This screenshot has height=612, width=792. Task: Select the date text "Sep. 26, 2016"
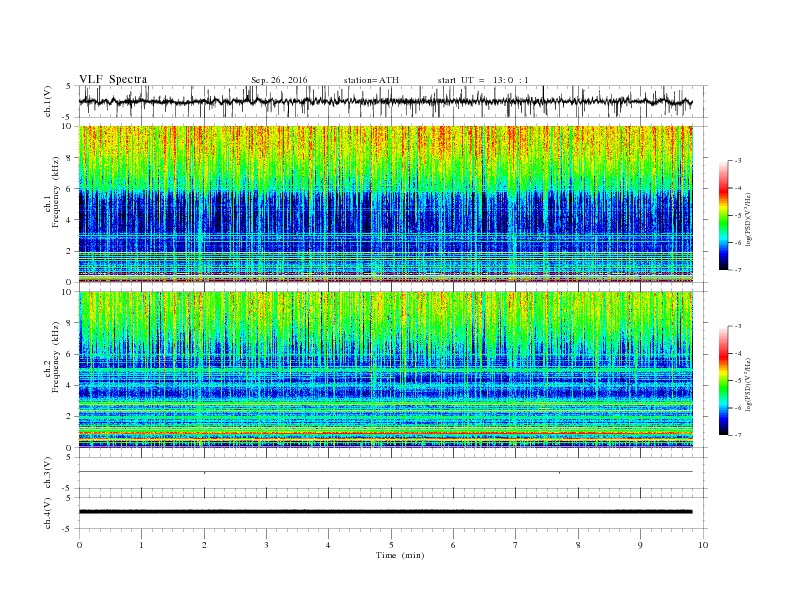tap(279, 80)
